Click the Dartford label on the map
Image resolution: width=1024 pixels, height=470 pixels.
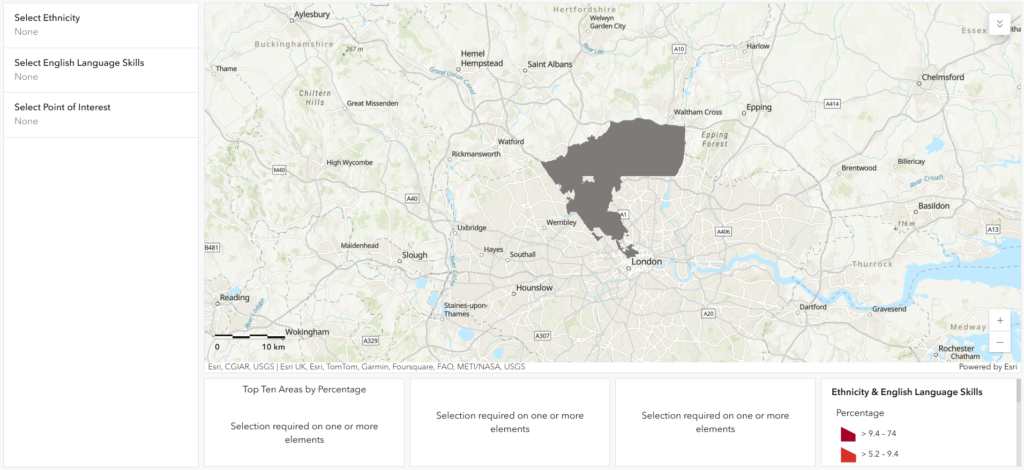[813, 307]
